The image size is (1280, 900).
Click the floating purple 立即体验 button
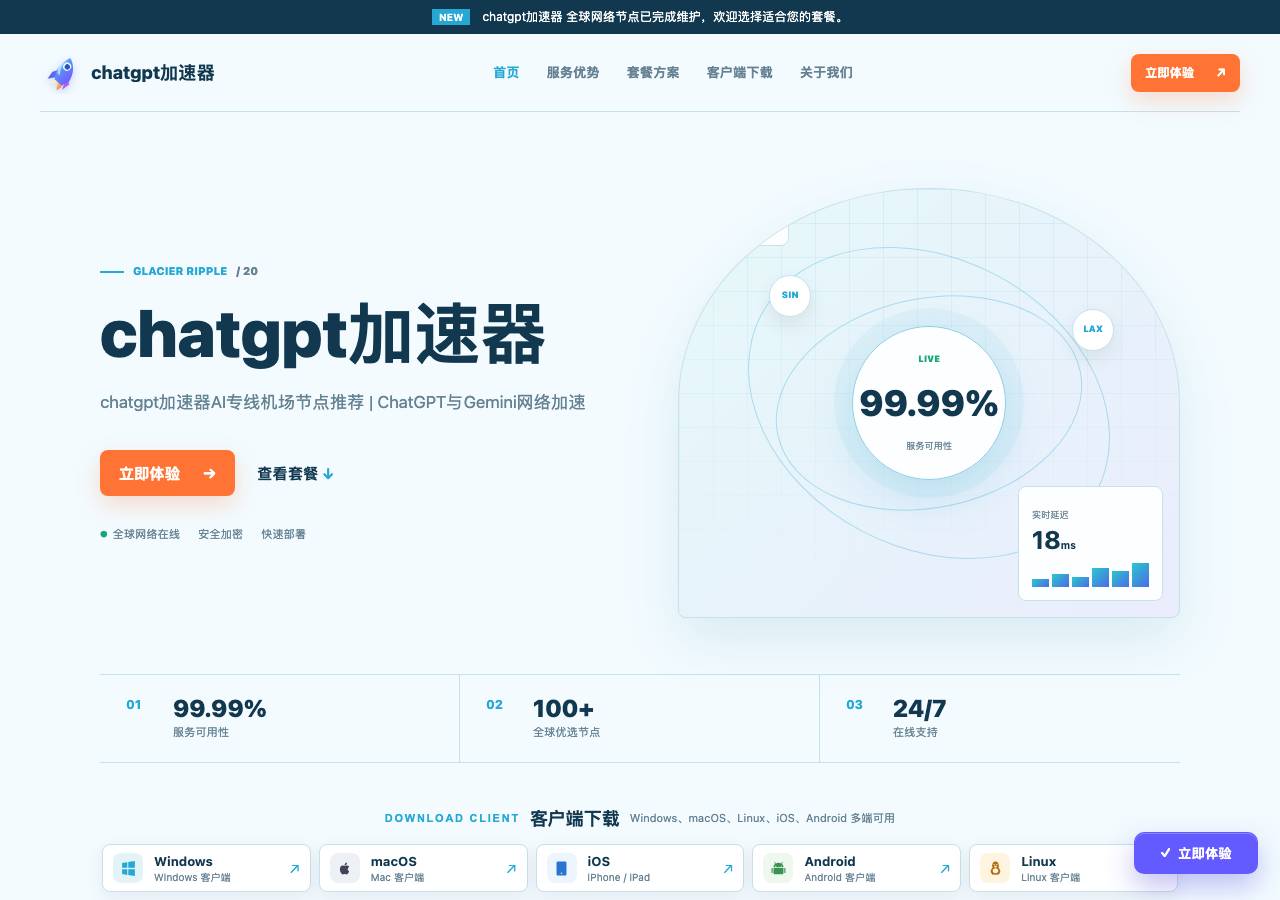1196,853
